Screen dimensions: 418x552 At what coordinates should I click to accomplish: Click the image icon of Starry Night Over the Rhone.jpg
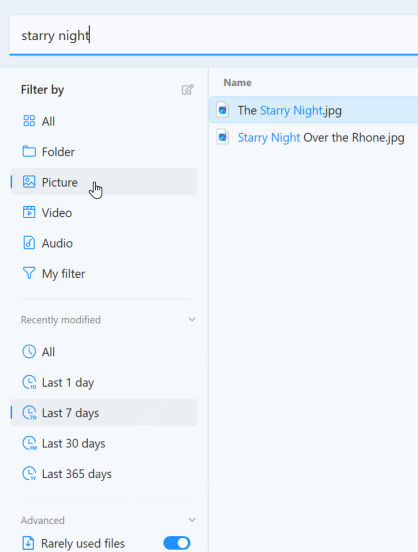223,137
